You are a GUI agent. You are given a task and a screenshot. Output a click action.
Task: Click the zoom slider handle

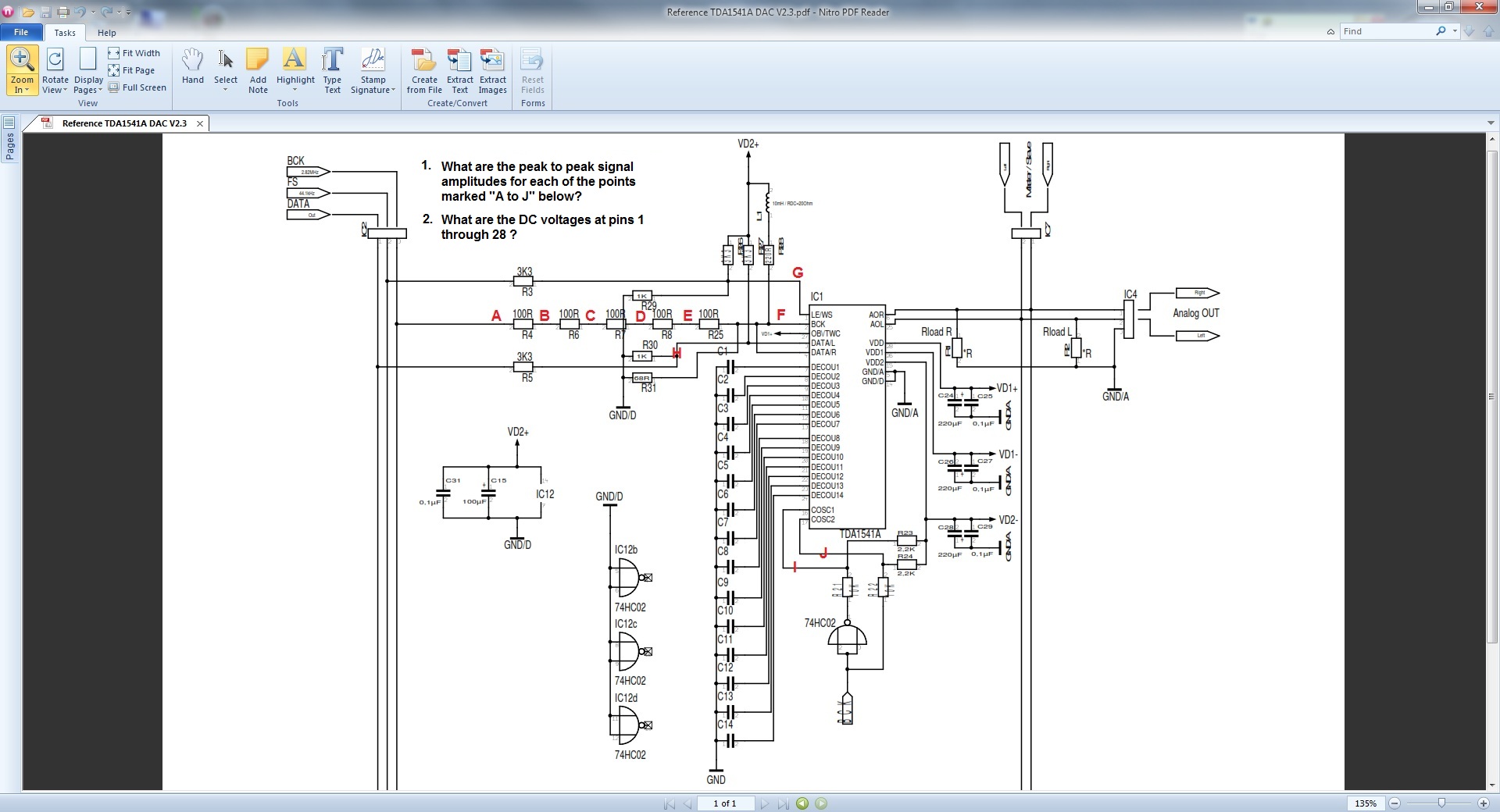[x=1441, y=803]
